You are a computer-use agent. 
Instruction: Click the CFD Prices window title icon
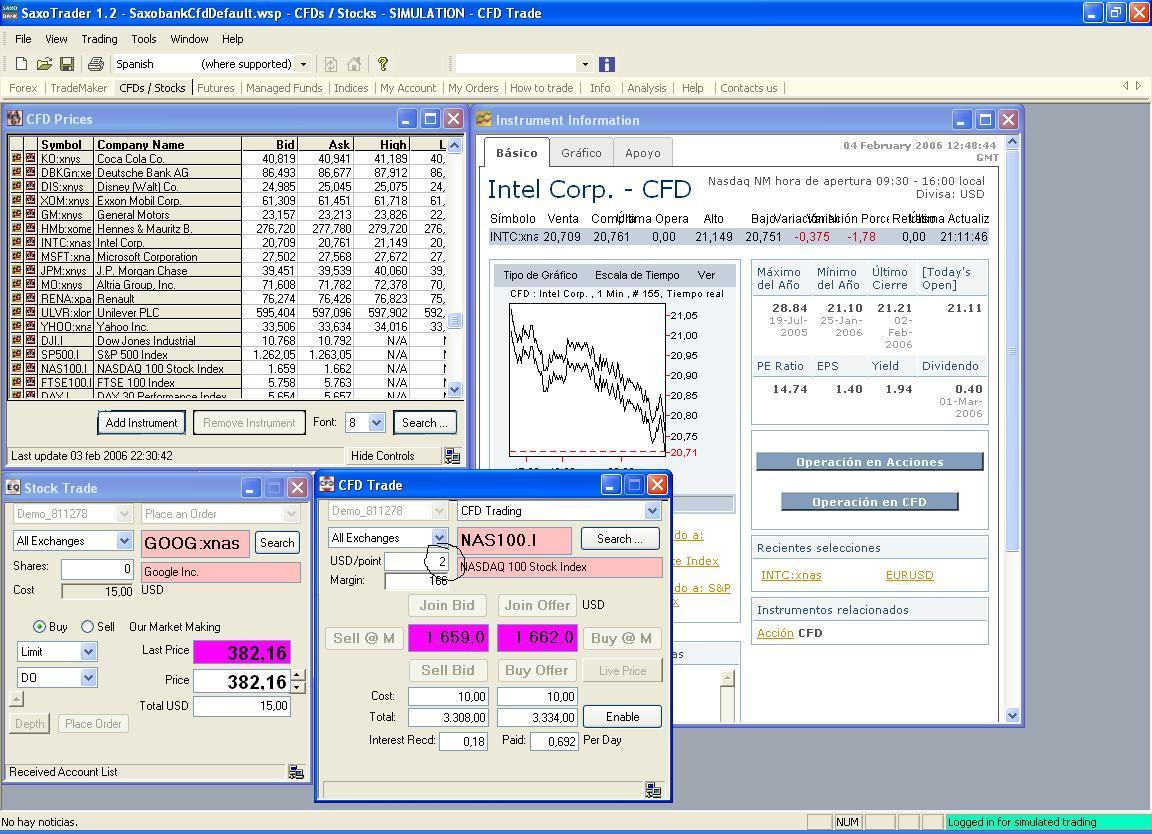[x=14, y=118]
